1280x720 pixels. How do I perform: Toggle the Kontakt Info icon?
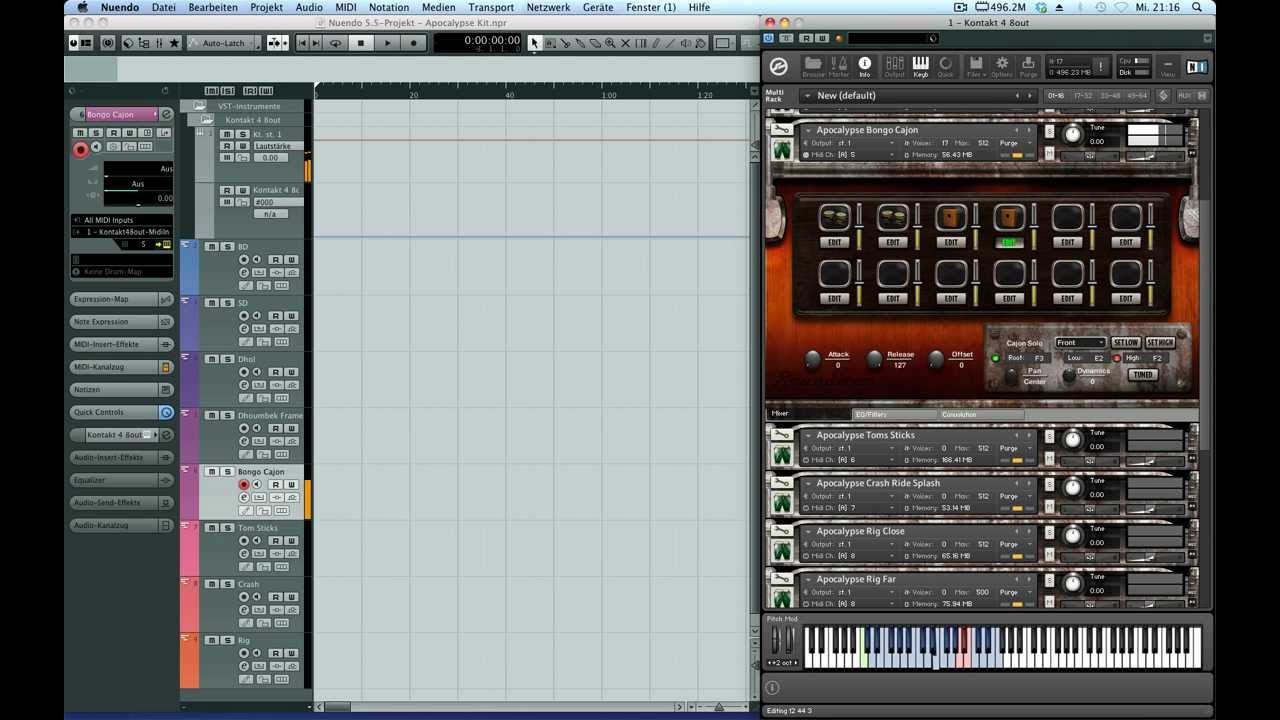coord(865,66)
